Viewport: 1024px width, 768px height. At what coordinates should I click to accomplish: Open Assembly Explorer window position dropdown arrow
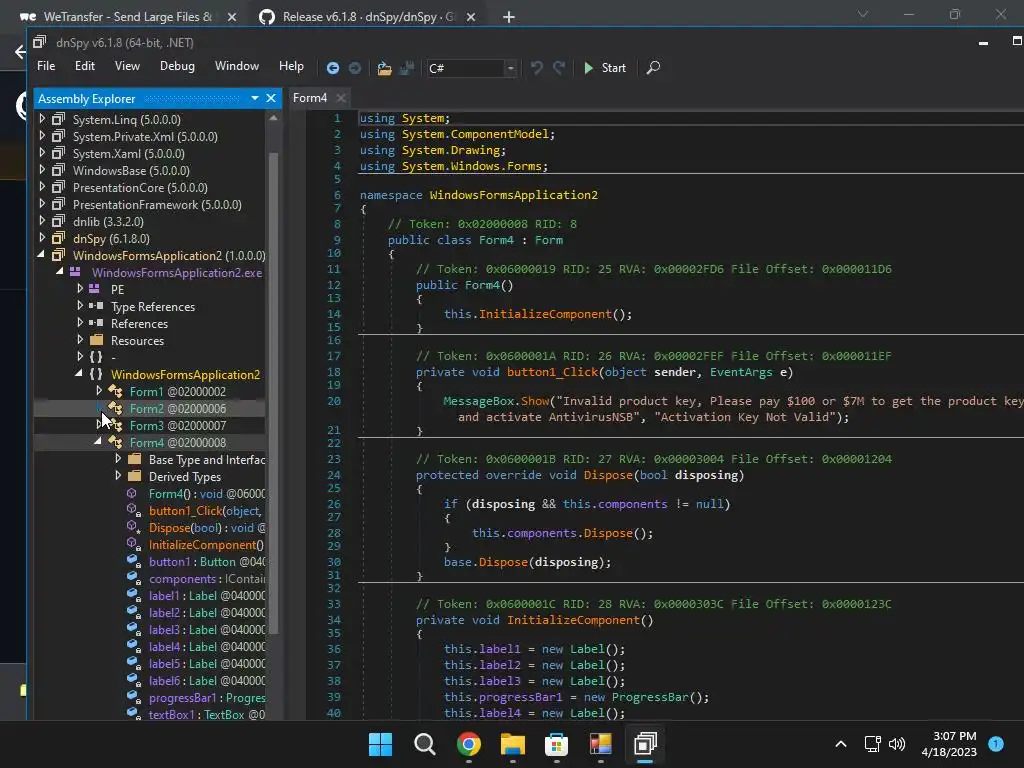coord(255,98)
